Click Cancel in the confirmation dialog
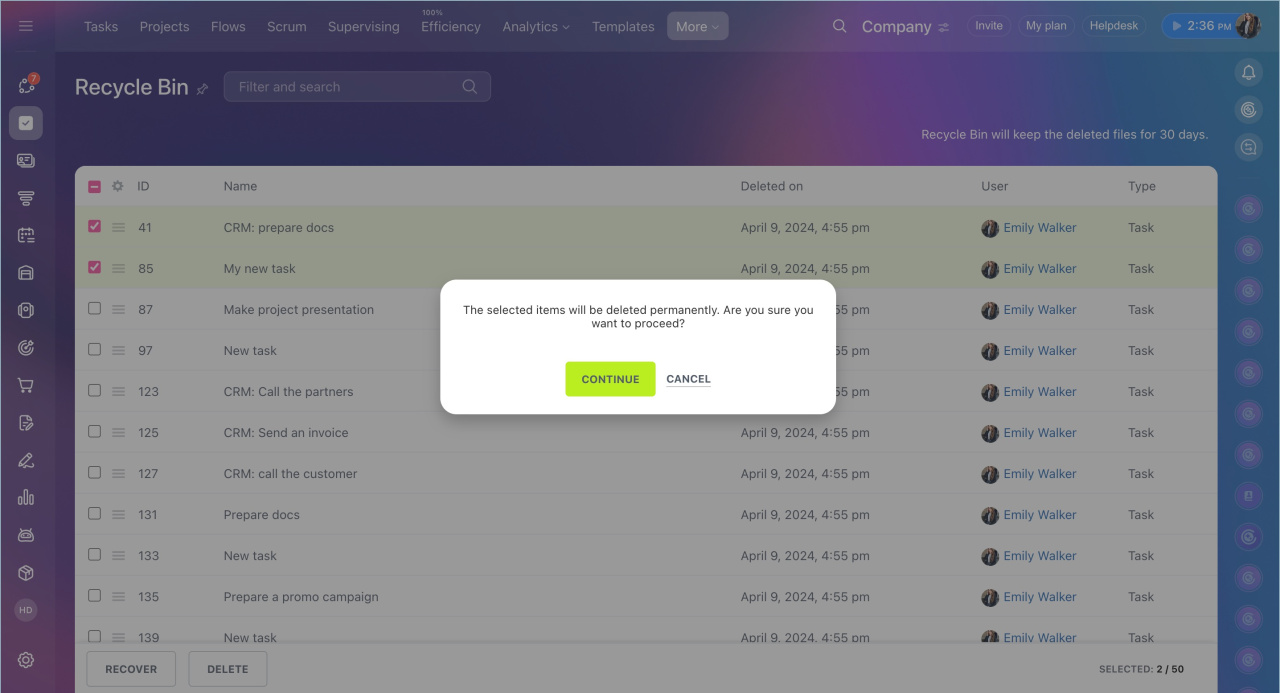Image resolution: width=1280 pixels, height=693 pixels. 688,379
